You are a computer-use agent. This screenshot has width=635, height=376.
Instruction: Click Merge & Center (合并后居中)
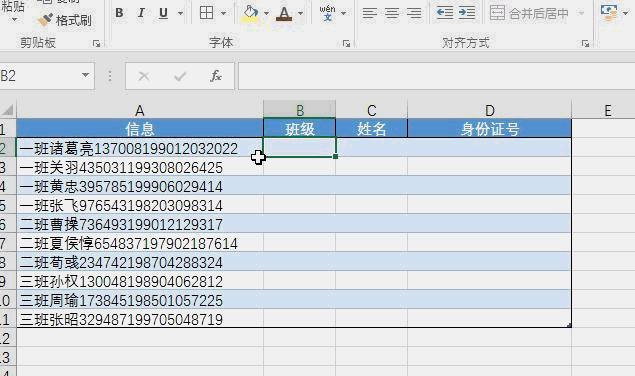point(529,13)
